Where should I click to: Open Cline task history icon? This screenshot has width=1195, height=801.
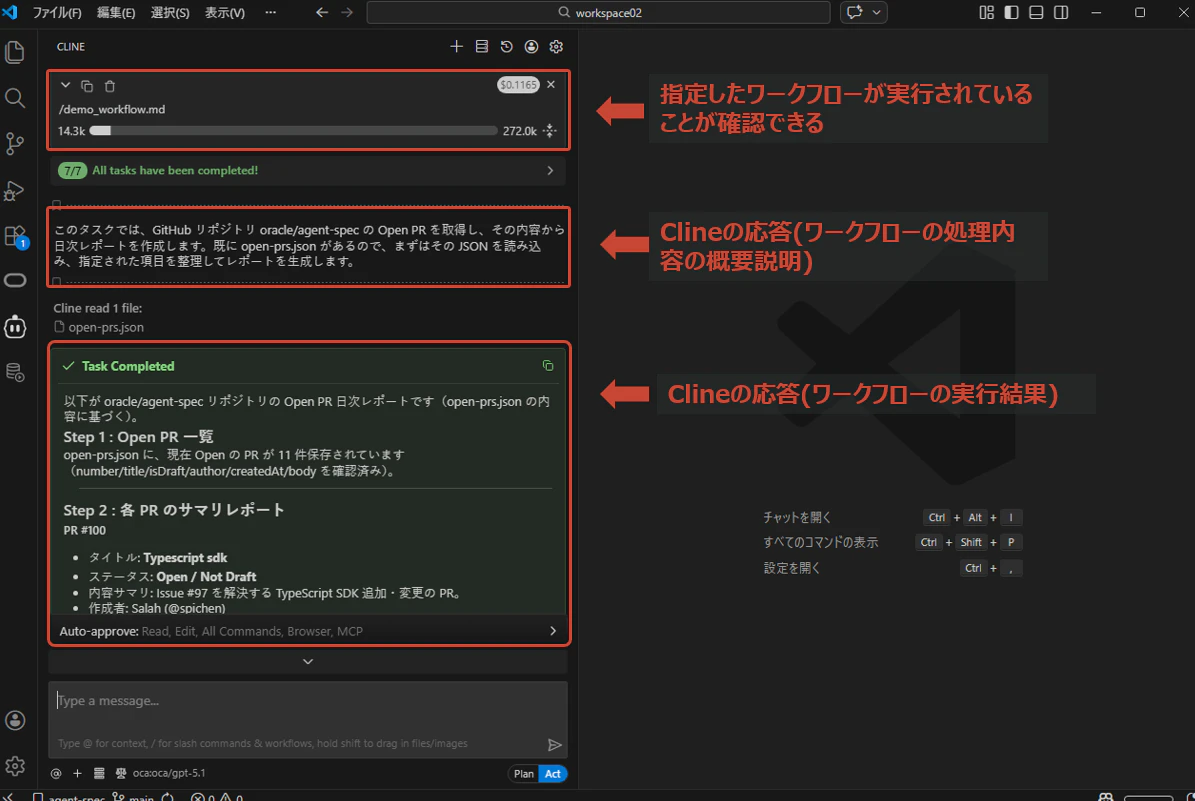click(506, 46)
